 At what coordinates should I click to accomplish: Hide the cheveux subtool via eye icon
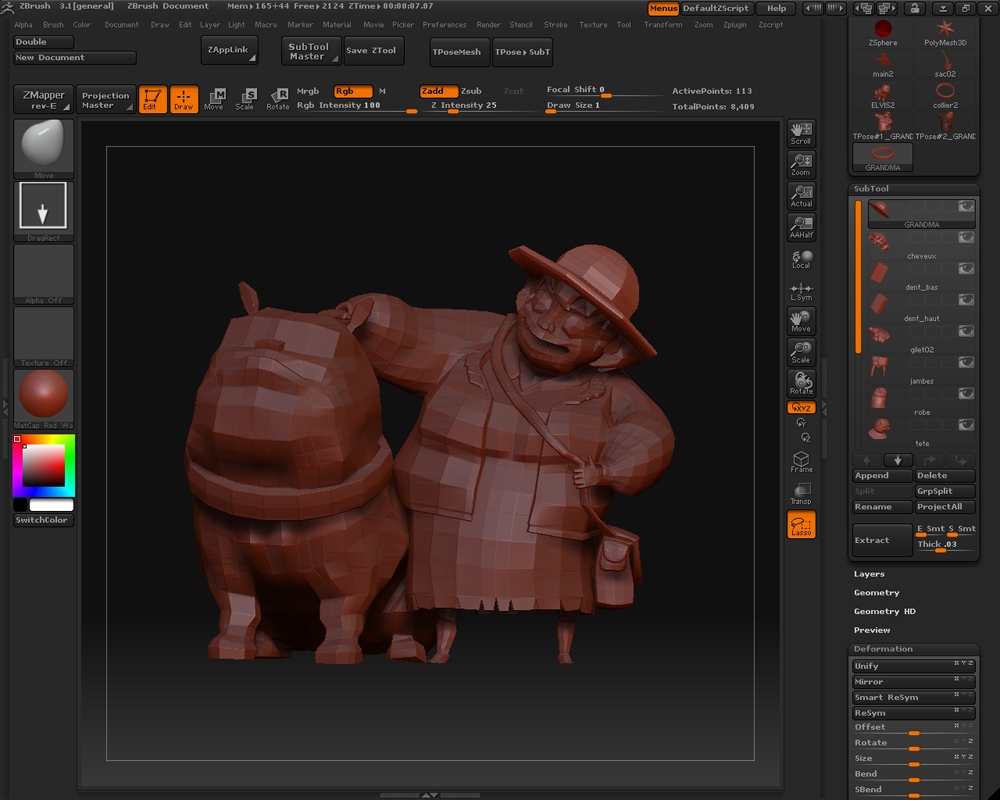[x=966, y=237]
